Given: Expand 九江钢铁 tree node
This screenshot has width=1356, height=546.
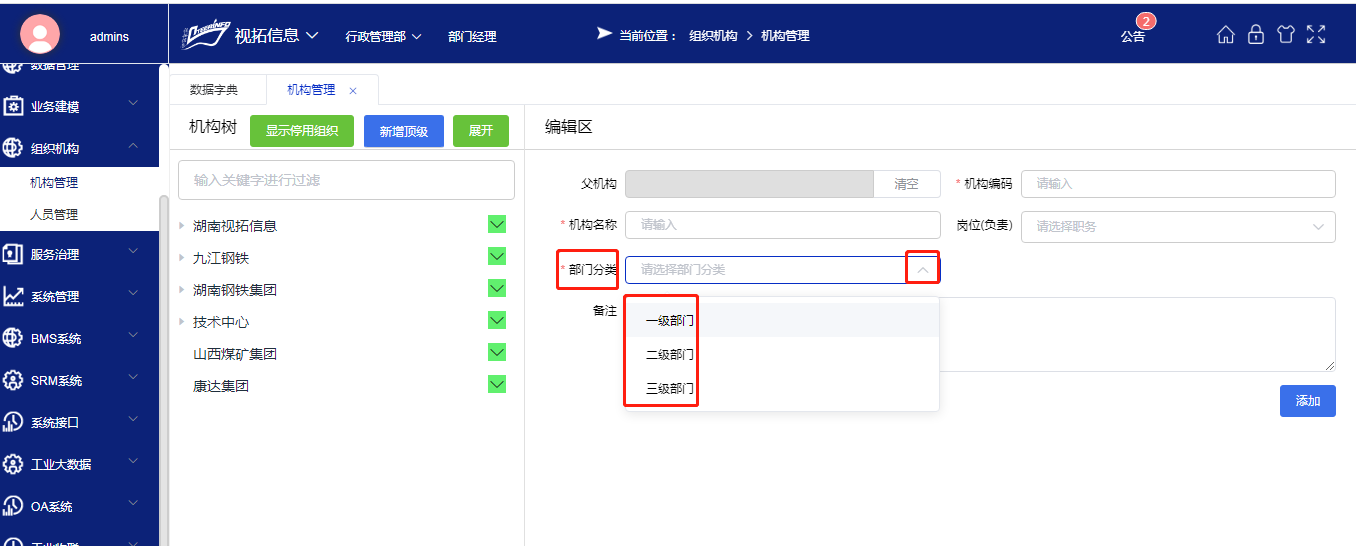Looking at the screenshot, I should pyautogui.click(x=182, y=258).
